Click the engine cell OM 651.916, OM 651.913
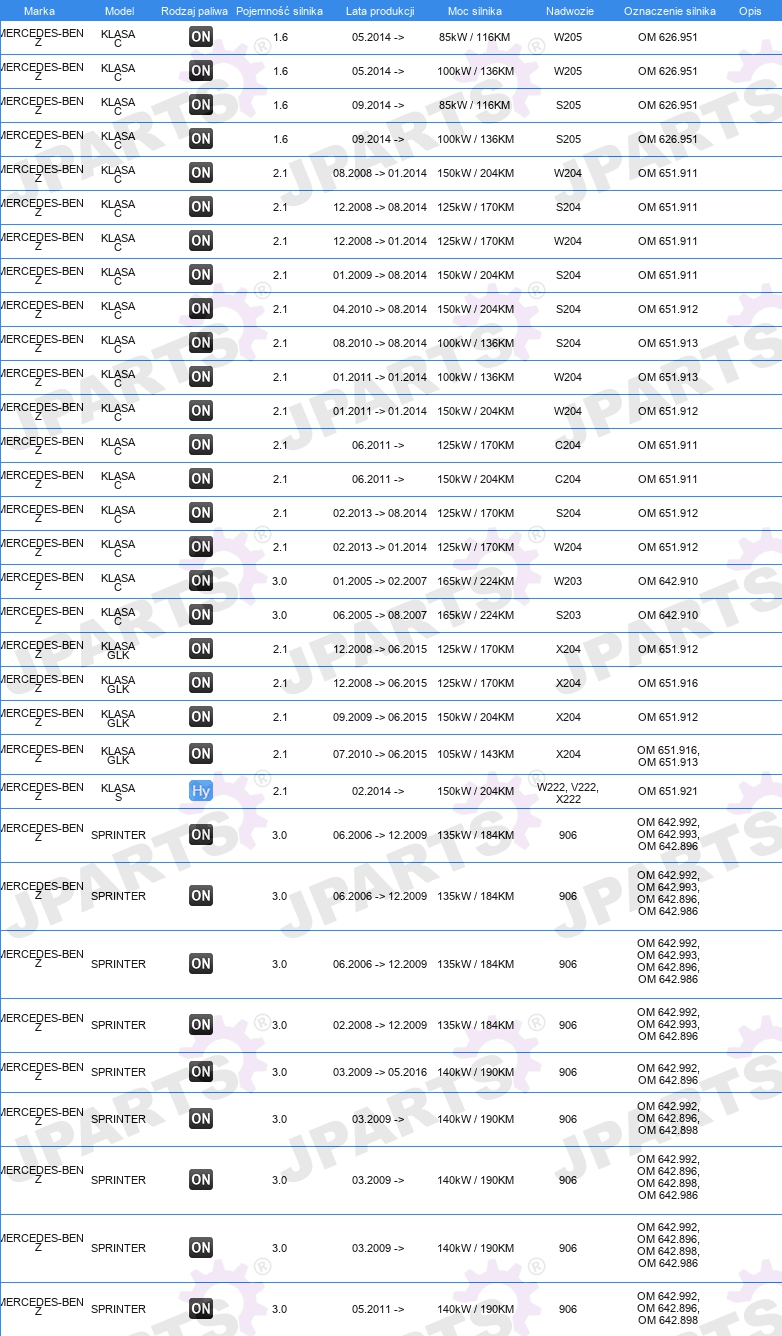Viewport: 782px width, 1336px height. pos(668,756)
